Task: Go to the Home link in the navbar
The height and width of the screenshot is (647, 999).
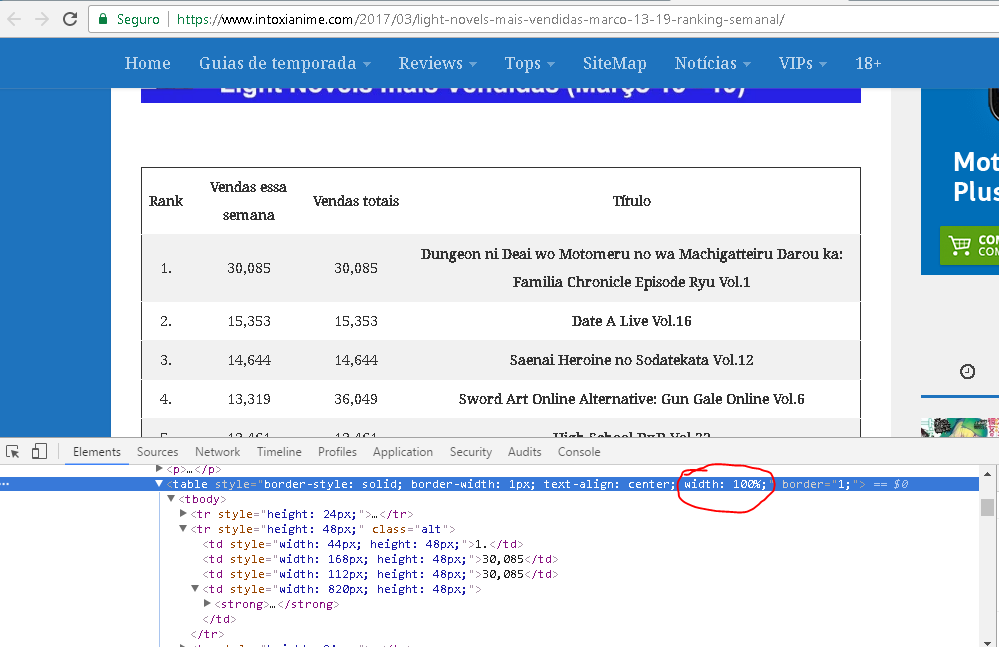Action: 147,63
